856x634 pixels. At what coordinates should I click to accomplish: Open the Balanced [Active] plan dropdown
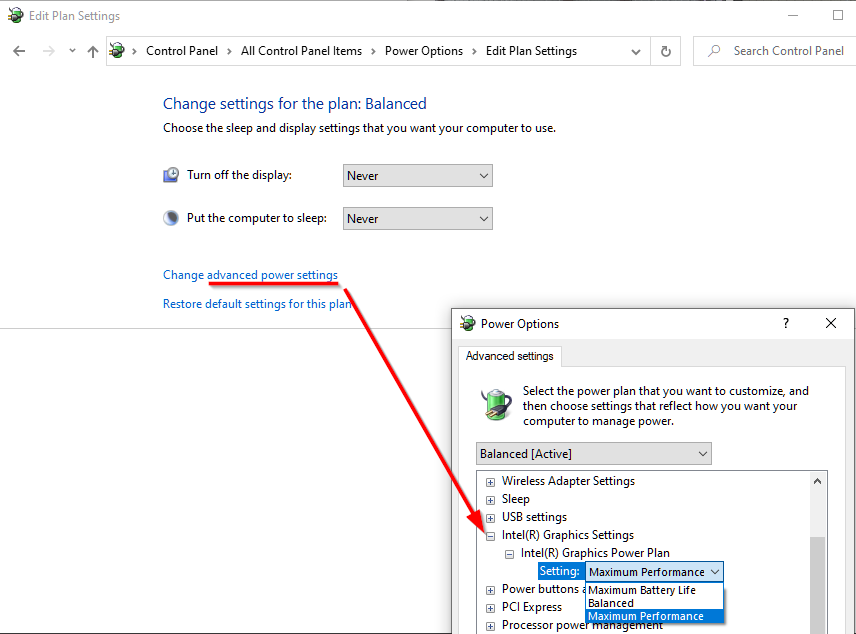coord(593,454)
